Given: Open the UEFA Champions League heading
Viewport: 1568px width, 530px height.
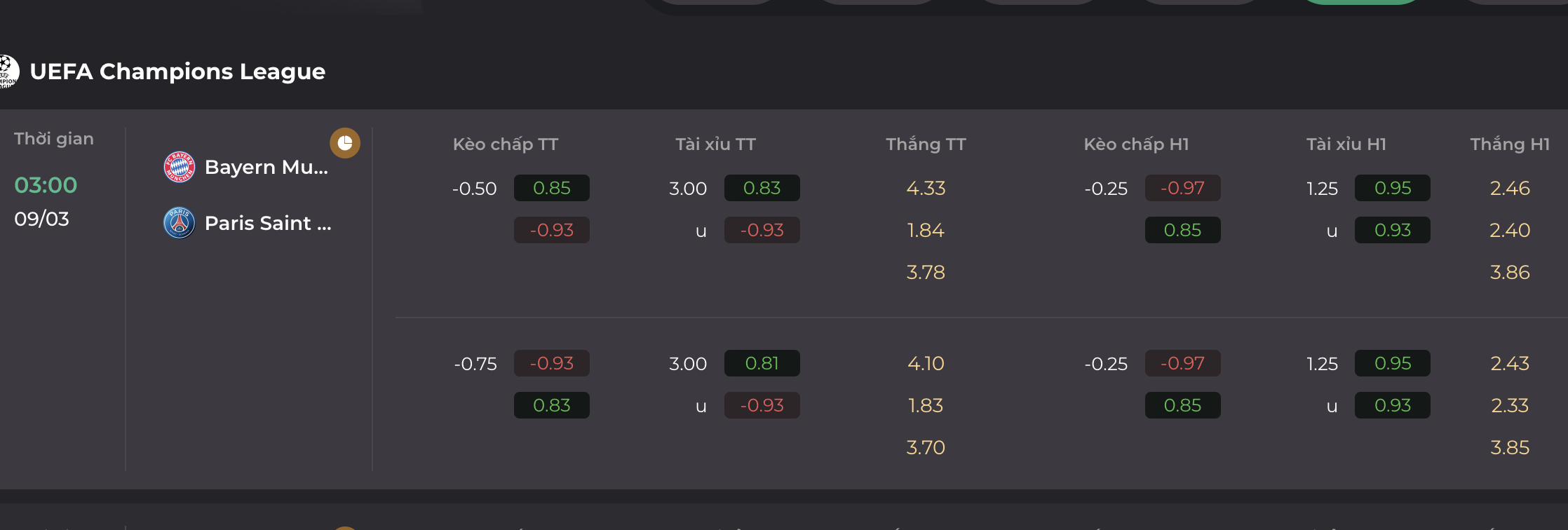Looking at the screenshot, I should [x=177, y=72].
